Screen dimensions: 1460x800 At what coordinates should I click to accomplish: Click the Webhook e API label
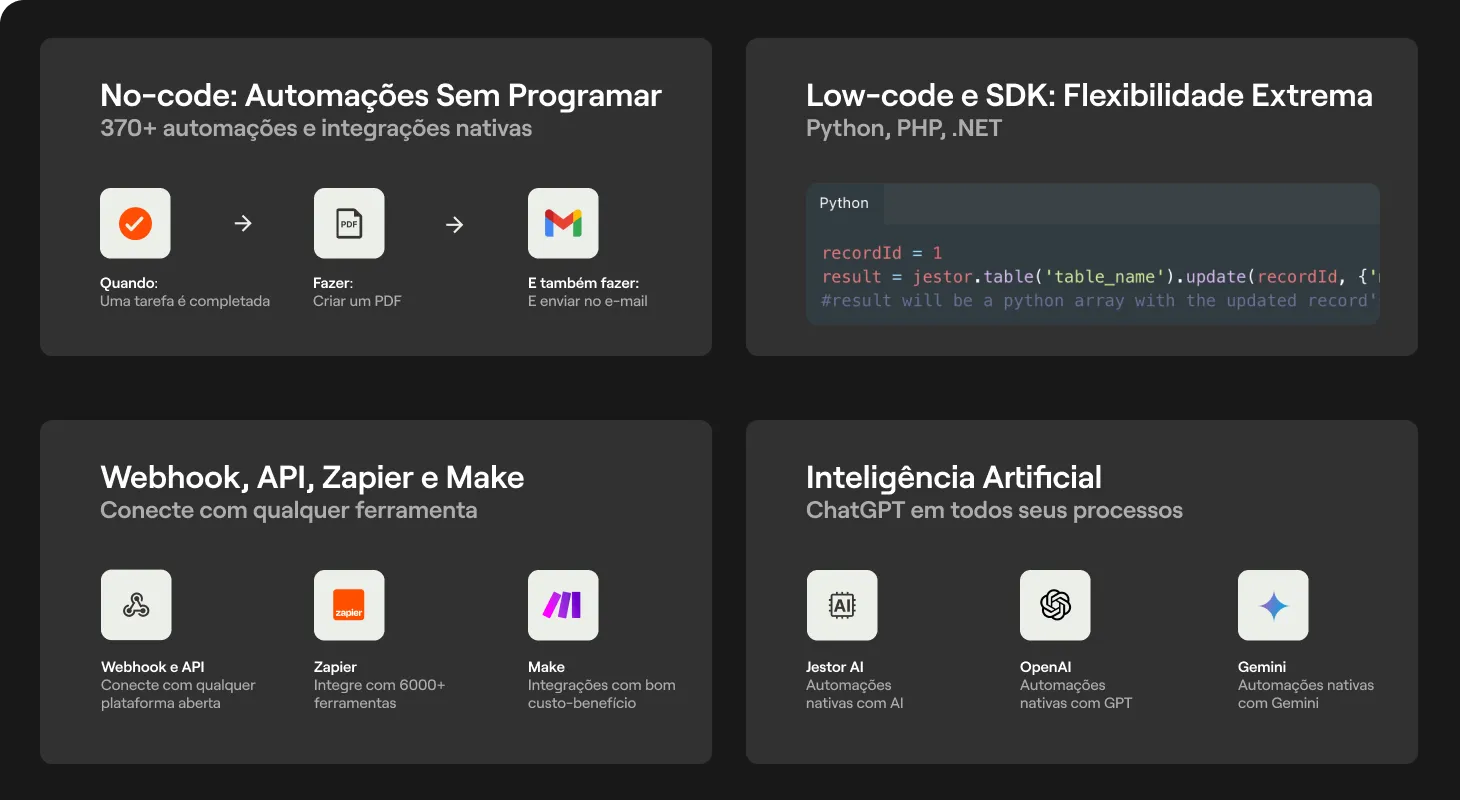coord(153,667)
